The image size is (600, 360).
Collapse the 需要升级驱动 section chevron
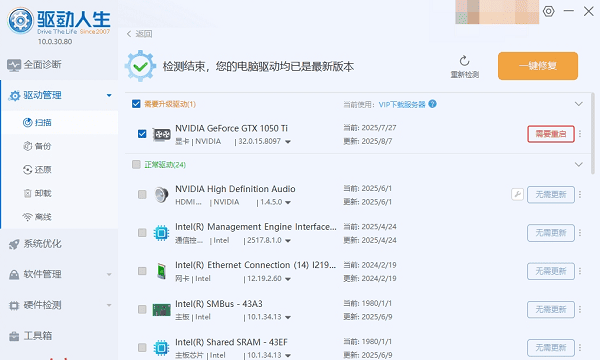click(x=579, y=104)
